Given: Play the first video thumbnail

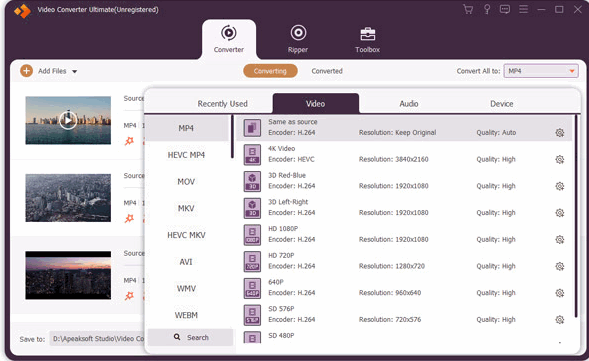Looking at the screenshot, I should point(68,120).
